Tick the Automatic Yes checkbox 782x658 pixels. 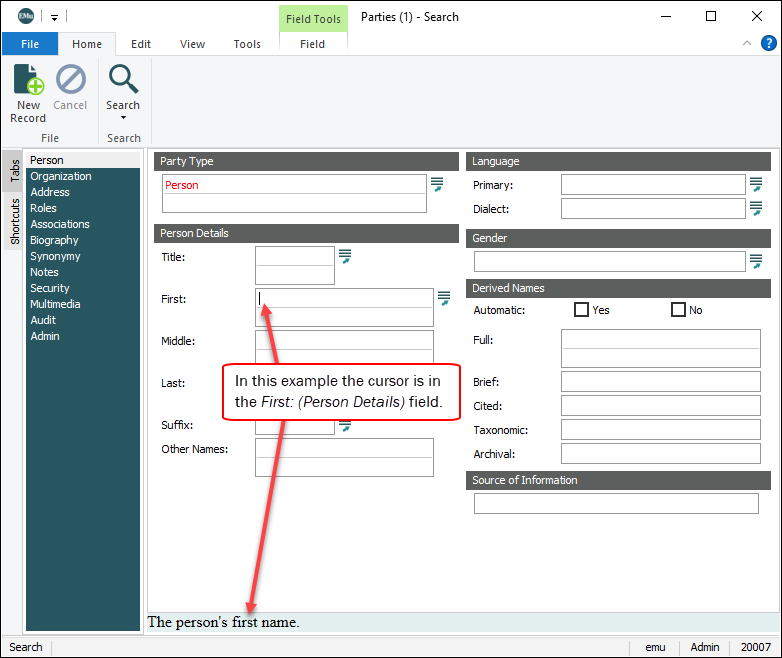point(581,310)
